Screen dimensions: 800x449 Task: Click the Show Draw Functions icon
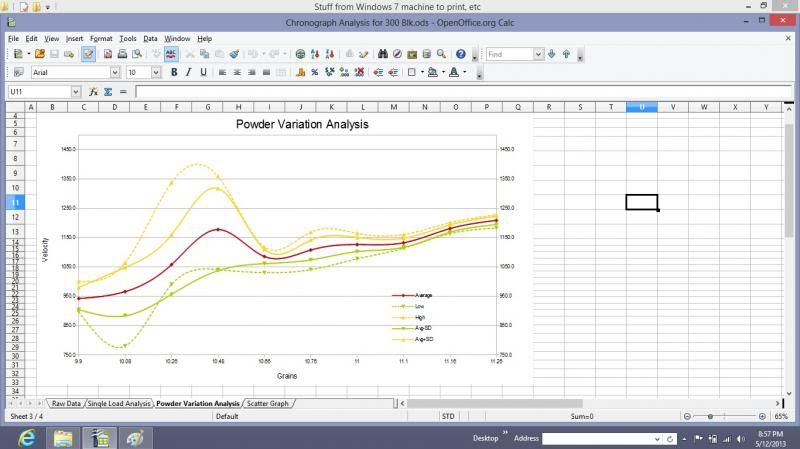[363, 54]
